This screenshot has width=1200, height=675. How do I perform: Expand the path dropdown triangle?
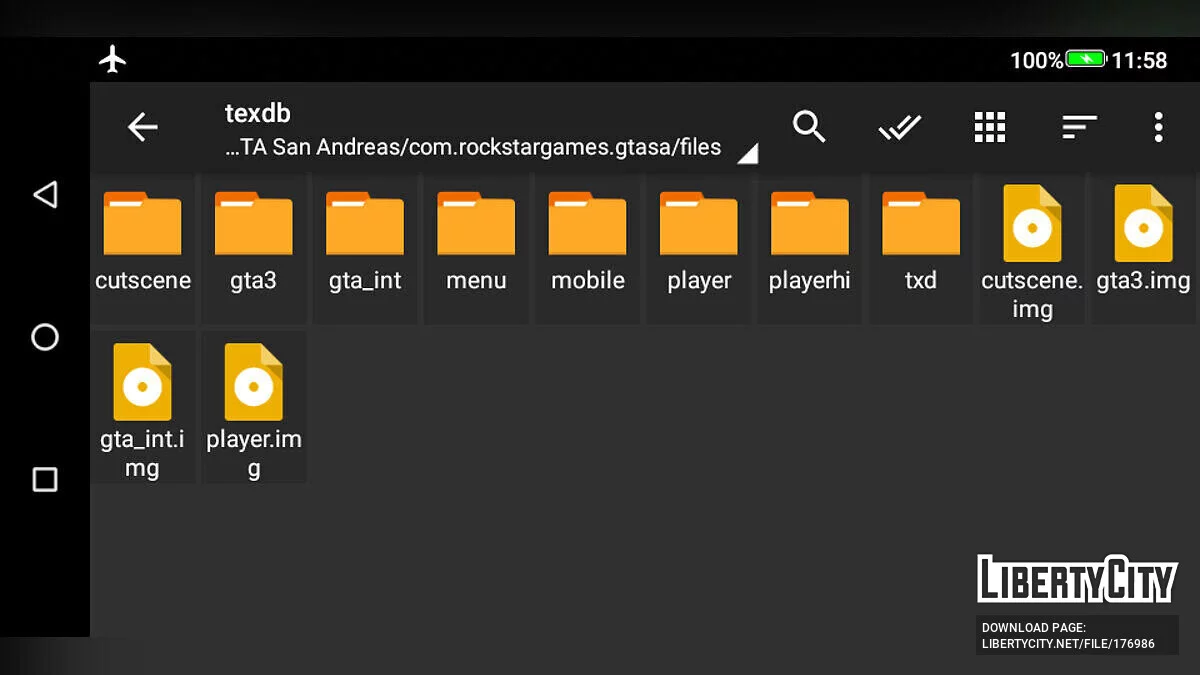[x=747, y=153]
